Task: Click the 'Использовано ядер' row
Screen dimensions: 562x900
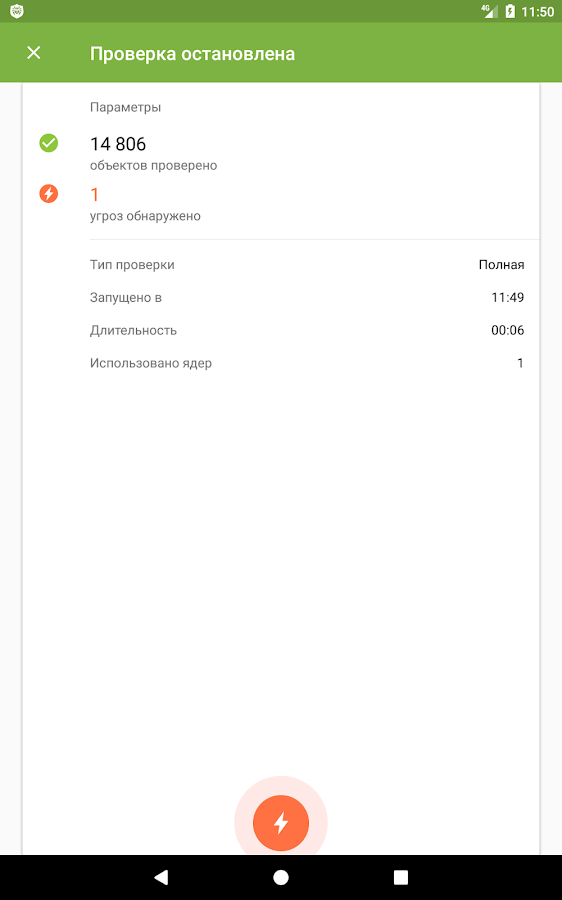Action: (x=307, y=363)
